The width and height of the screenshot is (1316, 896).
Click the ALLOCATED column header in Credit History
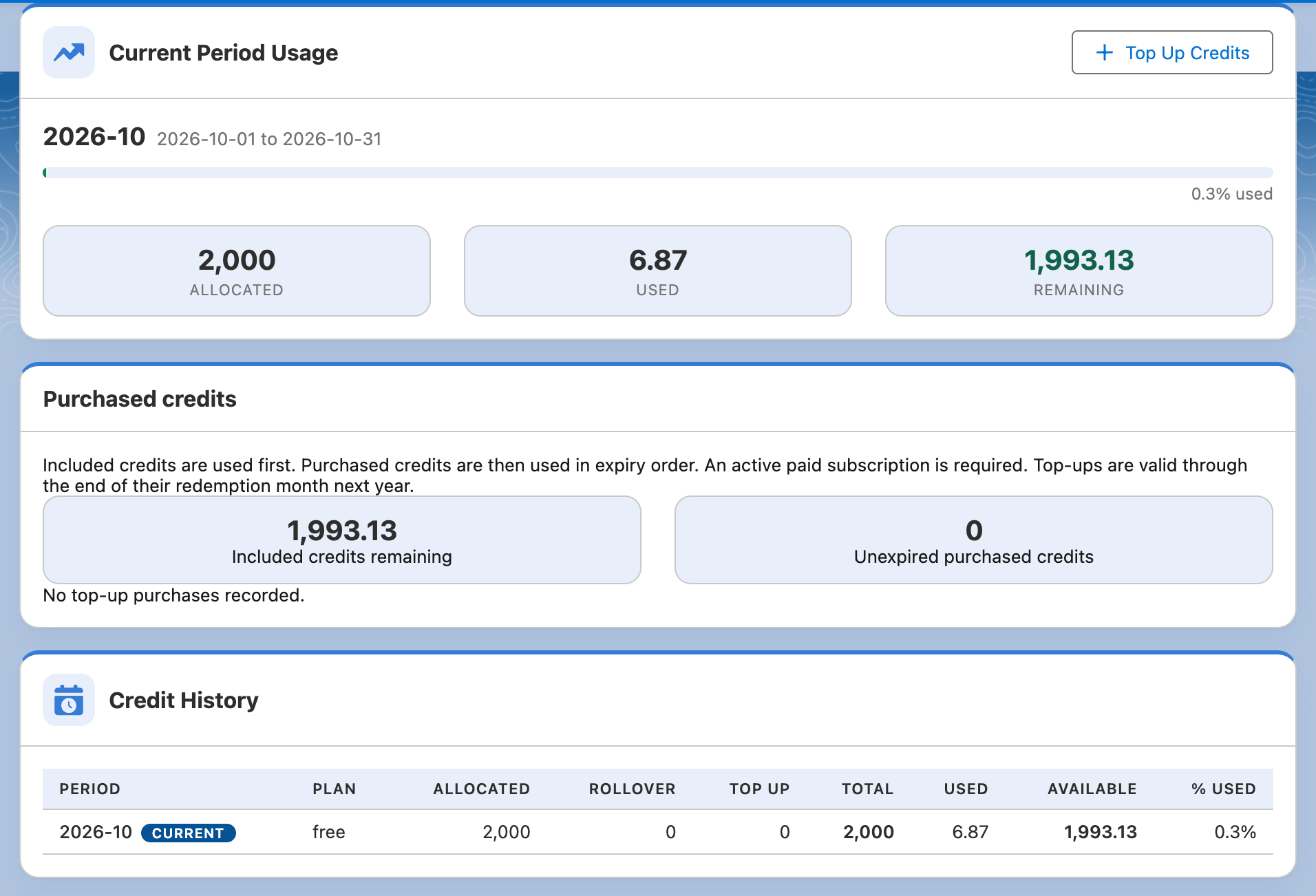click(482, 789)
